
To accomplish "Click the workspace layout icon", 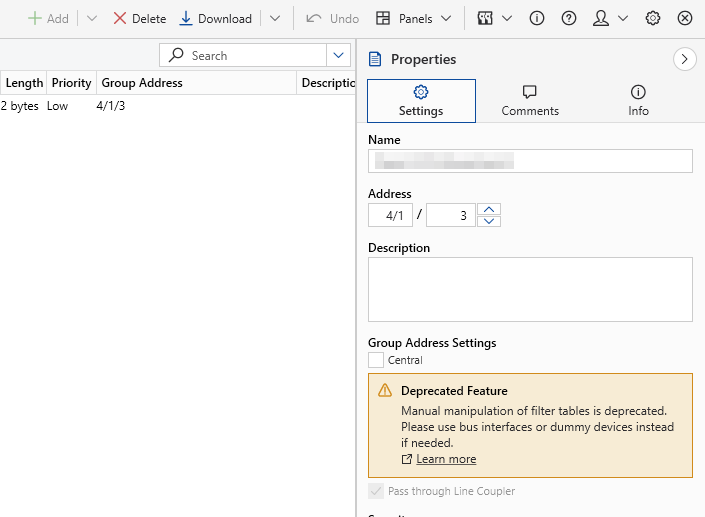I will click(486, 19).
